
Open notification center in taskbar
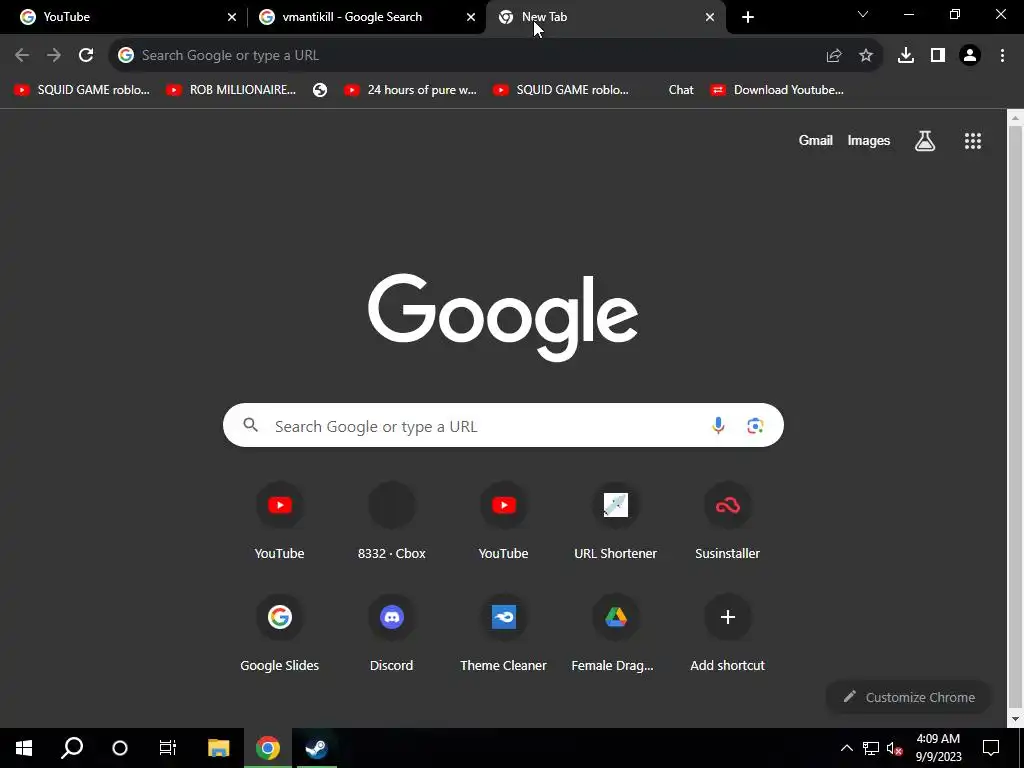[991, 748]
